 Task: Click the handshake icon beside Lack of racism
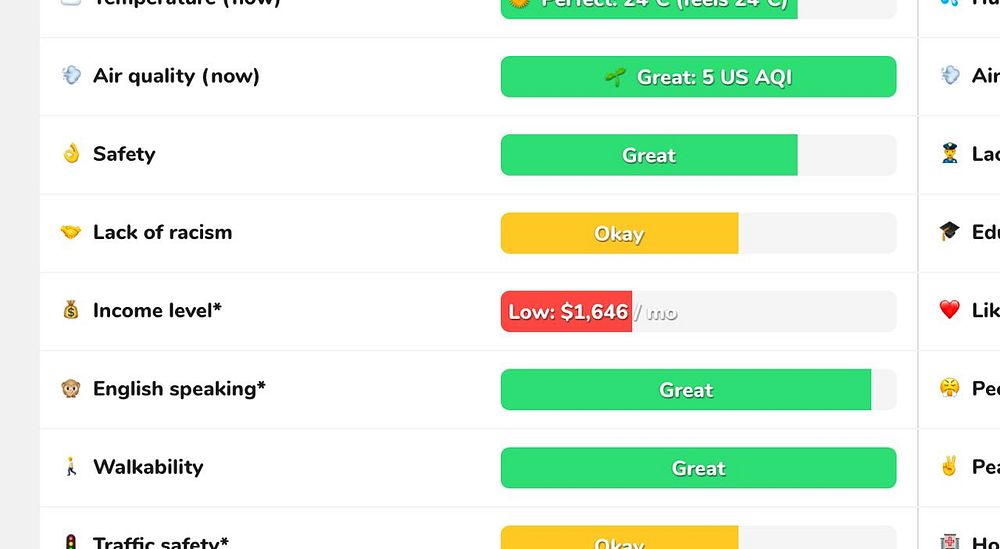coord(71,232)
